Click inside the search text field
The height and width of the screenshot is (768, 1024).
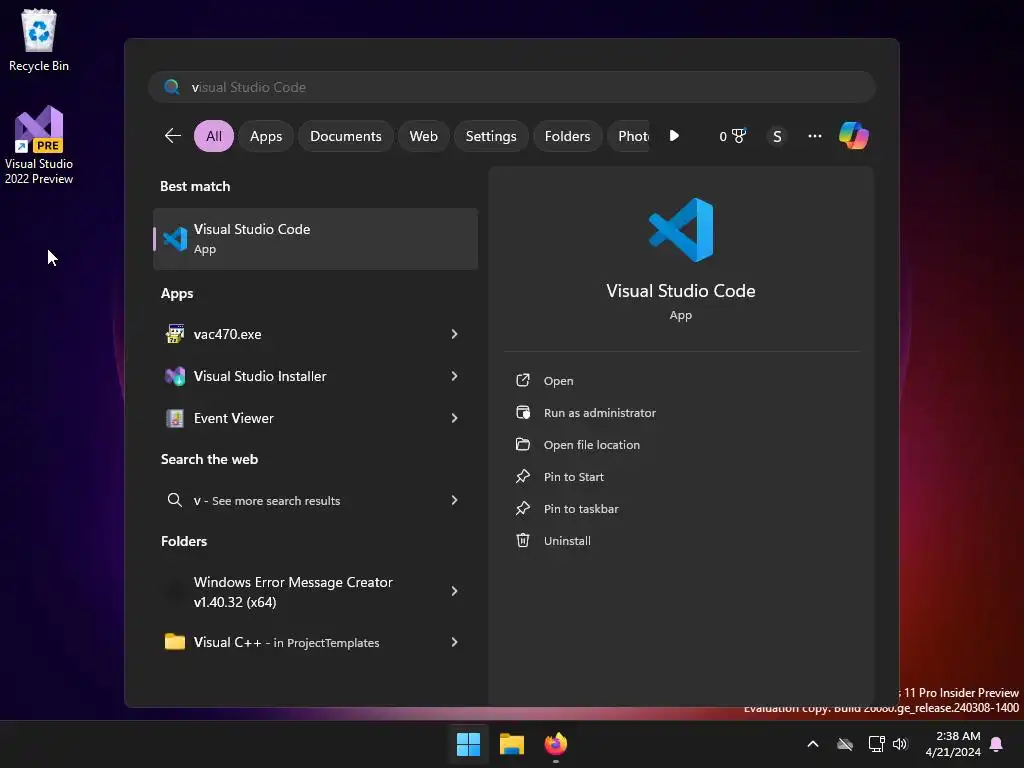tap(512, 87)
